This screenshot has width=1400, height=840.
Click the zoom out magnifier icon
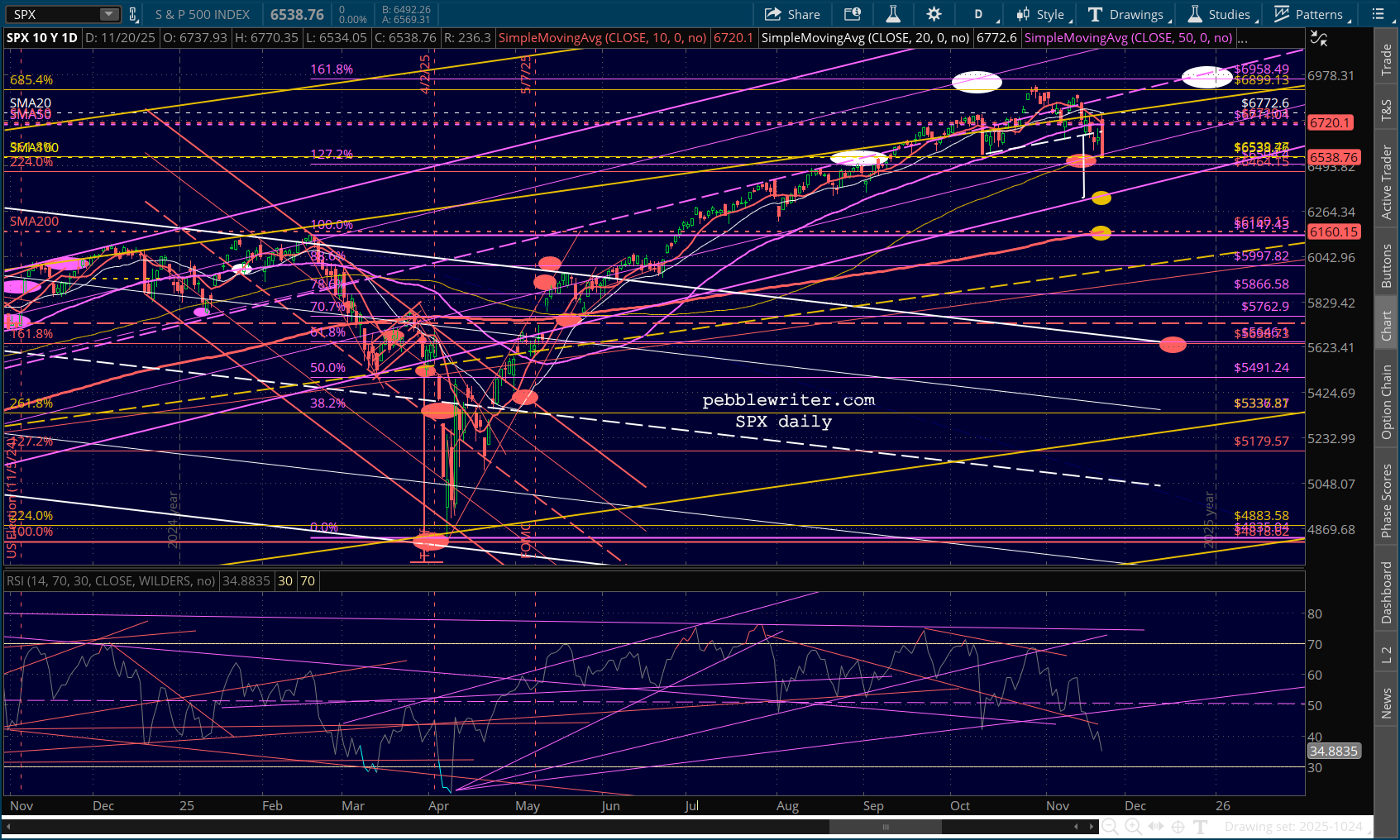point(1111,826)
